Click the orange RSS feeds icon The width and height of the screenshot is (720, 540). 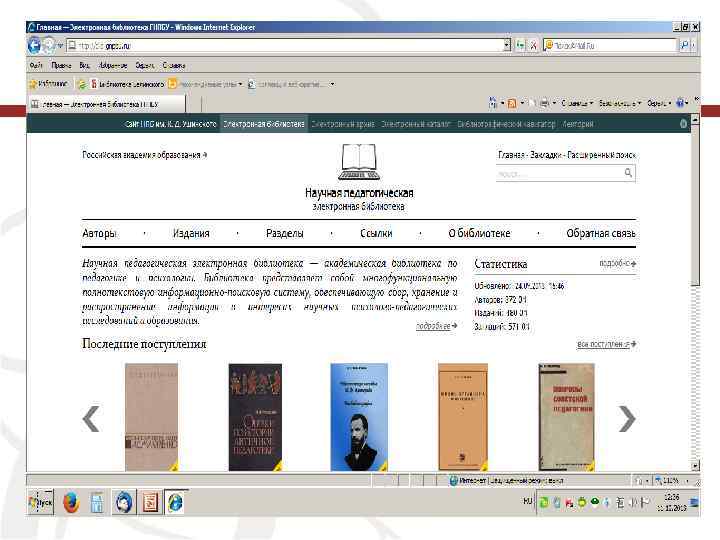512,103
